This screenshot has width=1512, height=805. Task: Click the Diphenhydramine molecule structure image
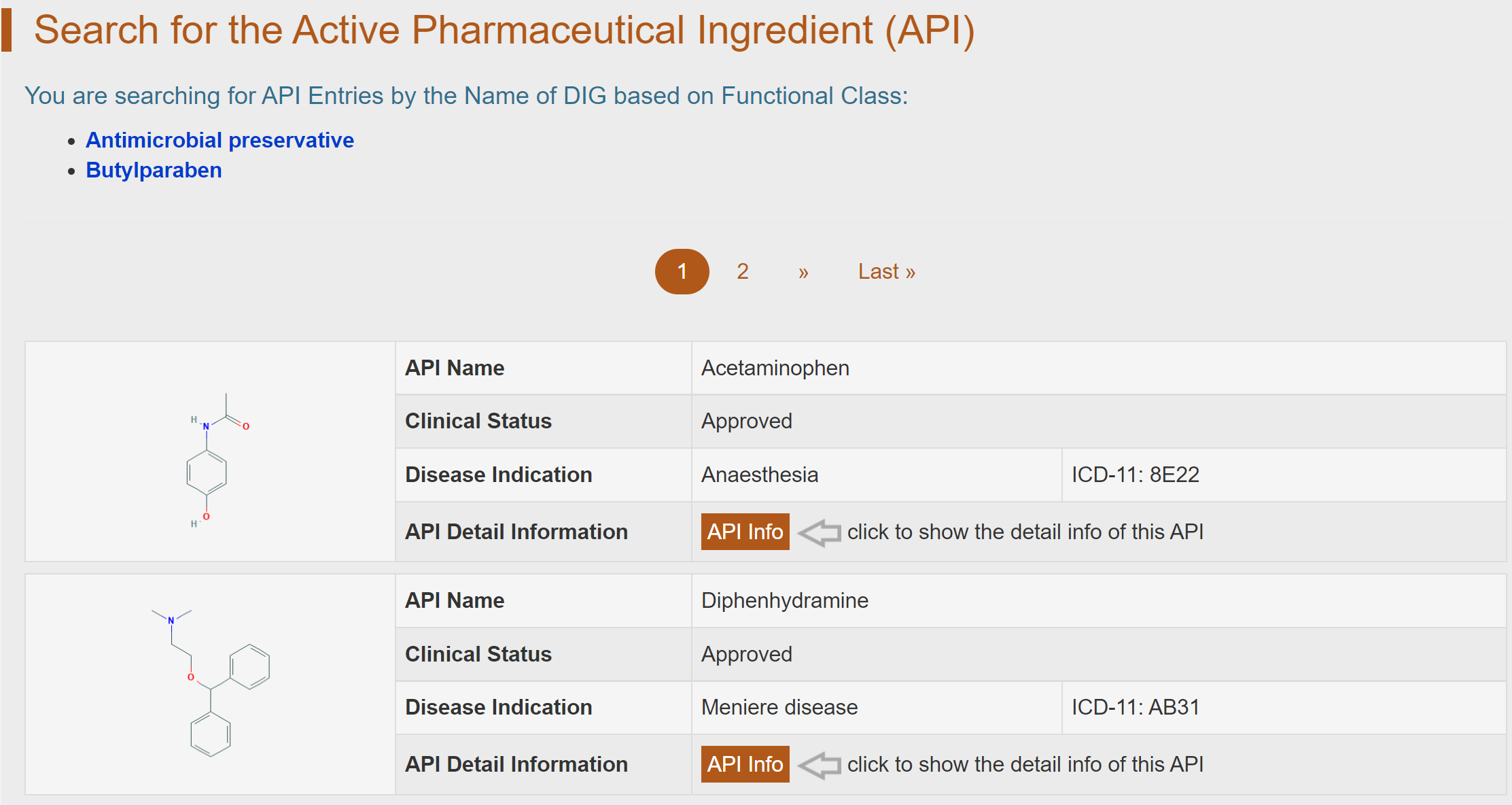210,683
